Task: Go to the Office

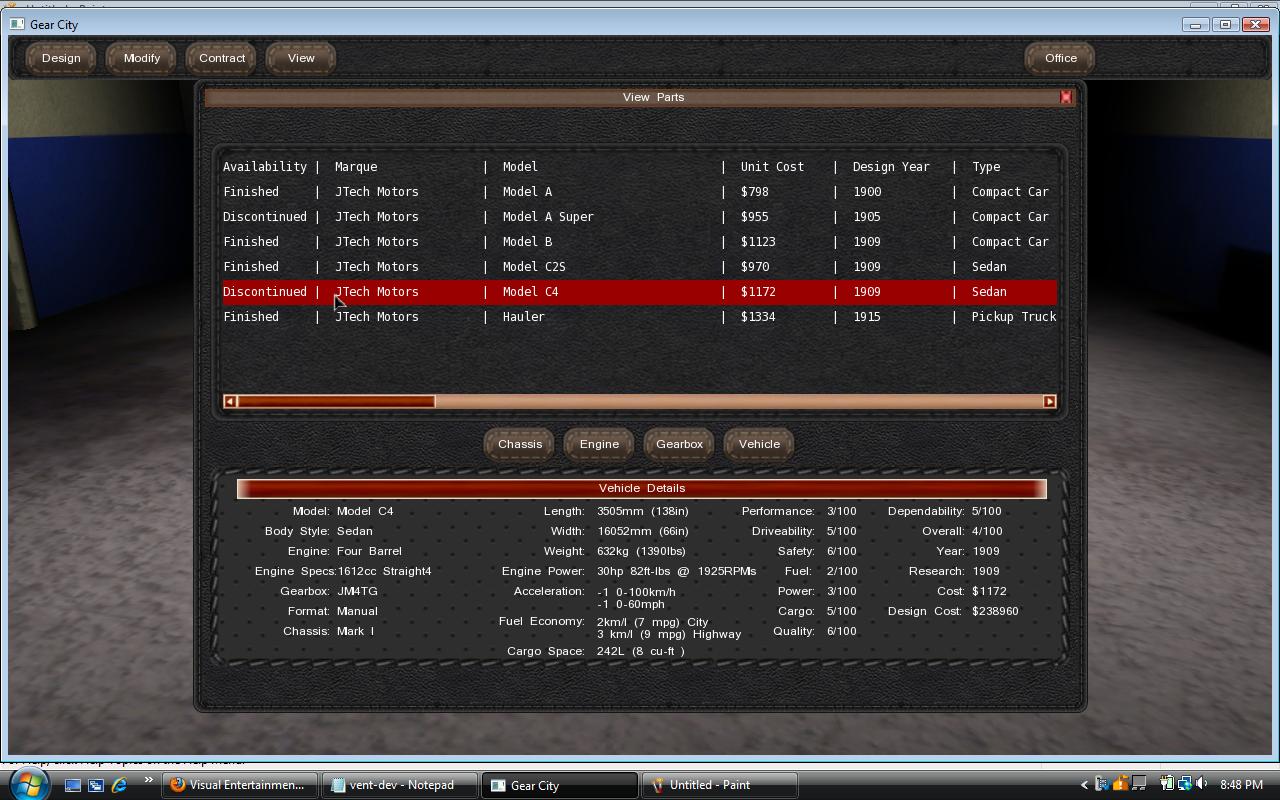Action: click(x=1060, y=58)
